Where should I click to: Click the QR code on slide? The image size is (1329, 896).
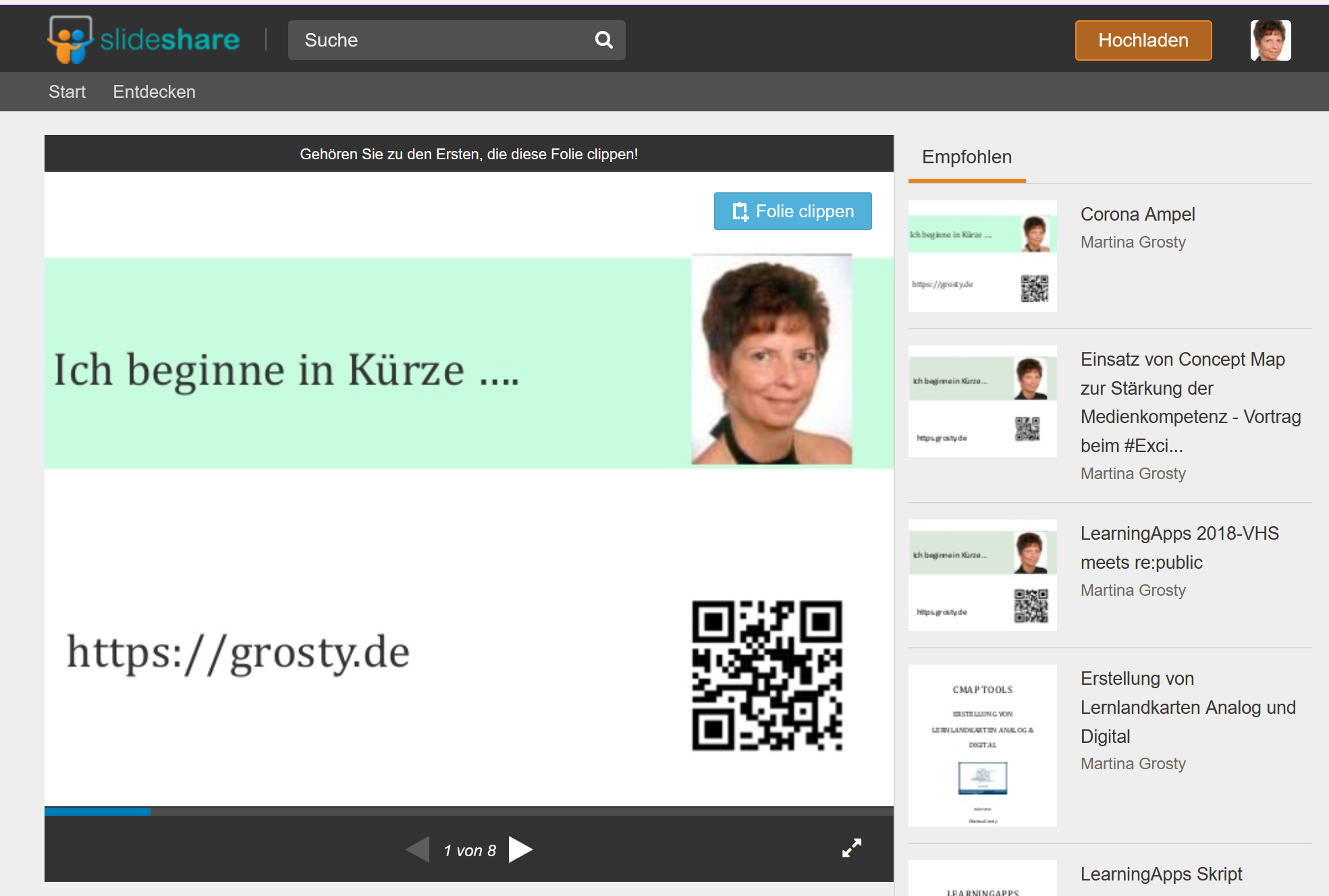pos(767,675)
